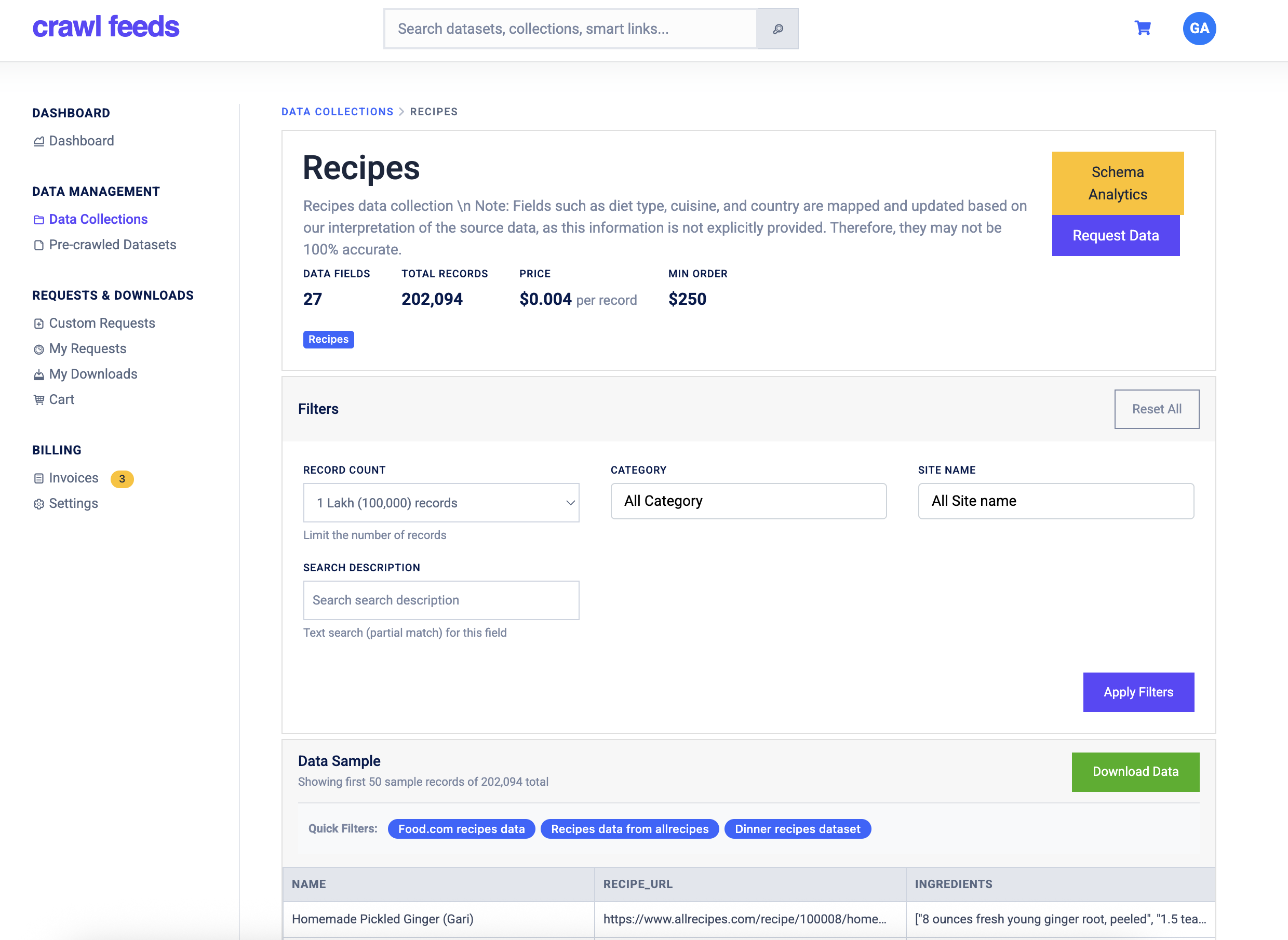Open the shopping cart icon in the header
This screenshot has width=1288, height=940.
(1143, 29)
